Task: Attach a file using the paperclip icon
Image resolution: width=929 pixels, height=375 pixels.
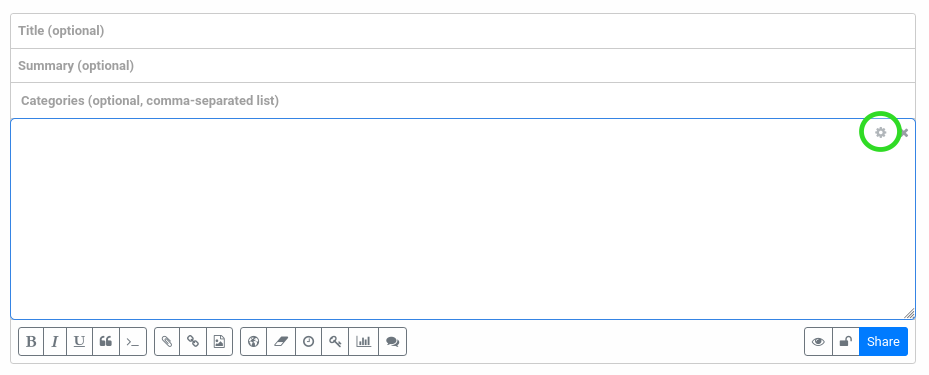Action: coord(167,341)
